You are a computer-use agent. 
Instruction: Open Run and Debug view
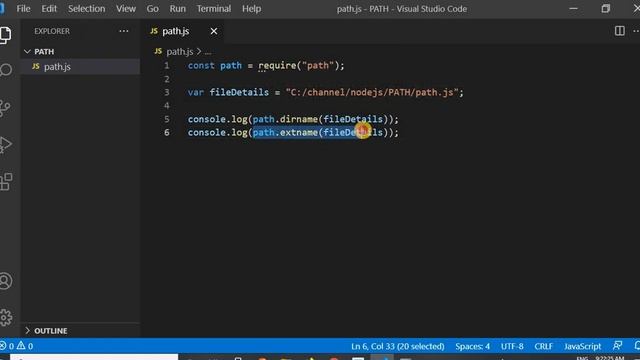pos(6,145)
